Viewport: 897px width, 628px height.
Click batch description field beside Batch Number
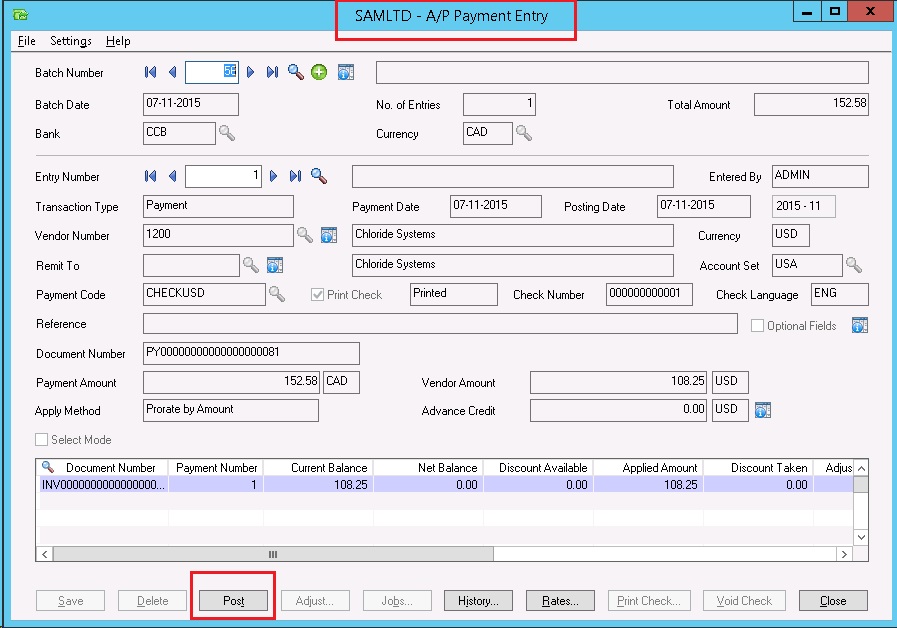tap(622, 72)
